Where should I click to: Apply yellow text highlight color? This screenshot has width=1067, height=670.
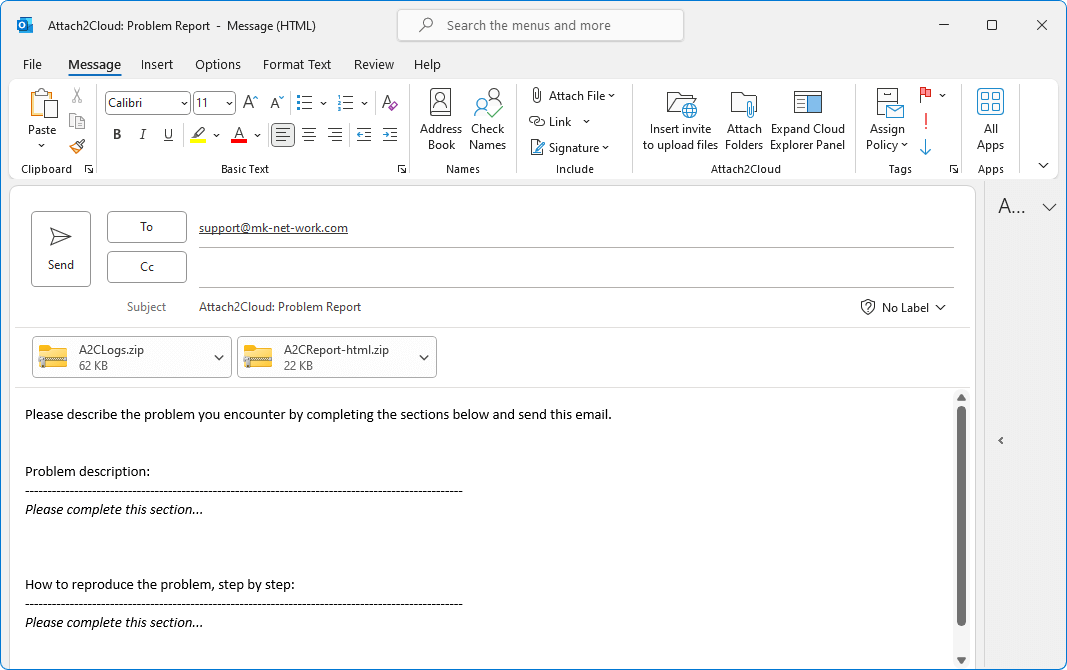point(198,135)
